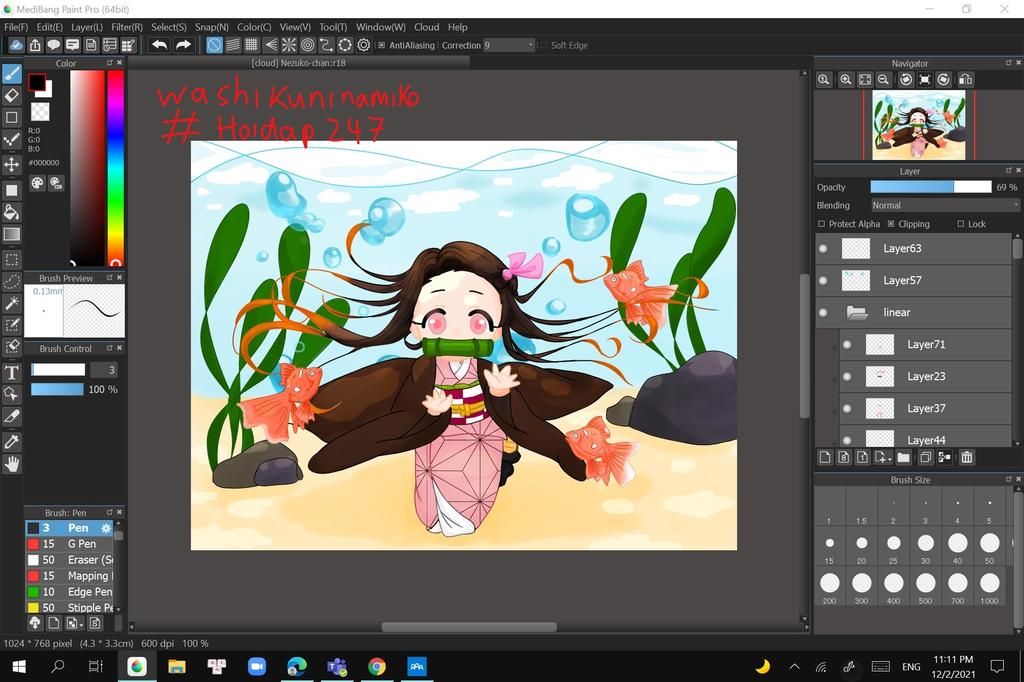Toggle visibility of the linear folder
1024x682 pixels.
[823, 312]
